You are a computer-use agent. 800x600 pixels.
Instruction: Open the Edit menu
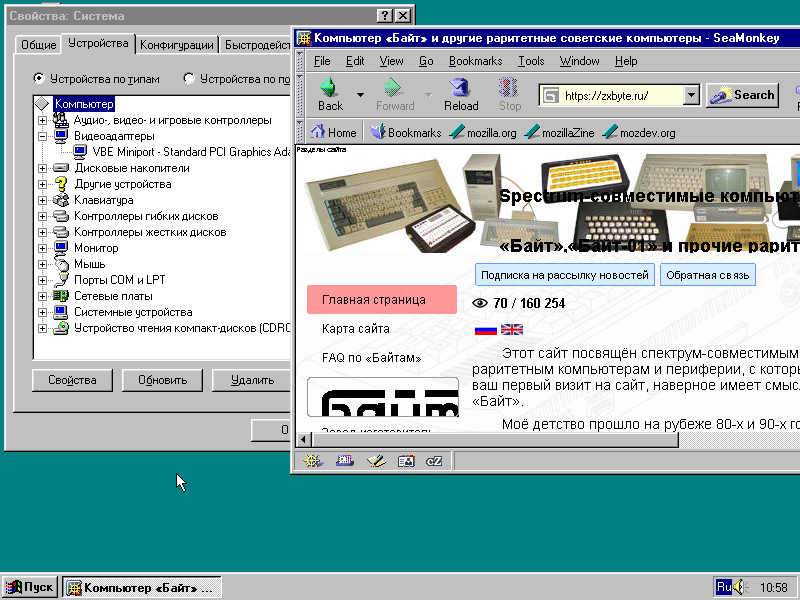click(355, 61)
